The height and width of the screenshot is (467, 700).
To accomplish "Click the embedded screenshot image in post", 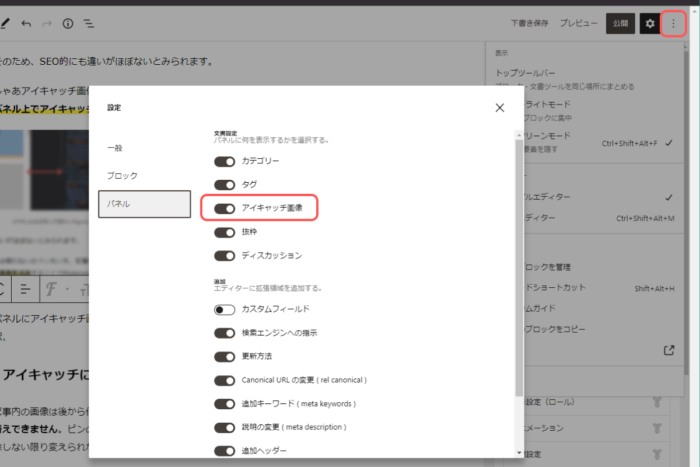I will coord(45,170).
